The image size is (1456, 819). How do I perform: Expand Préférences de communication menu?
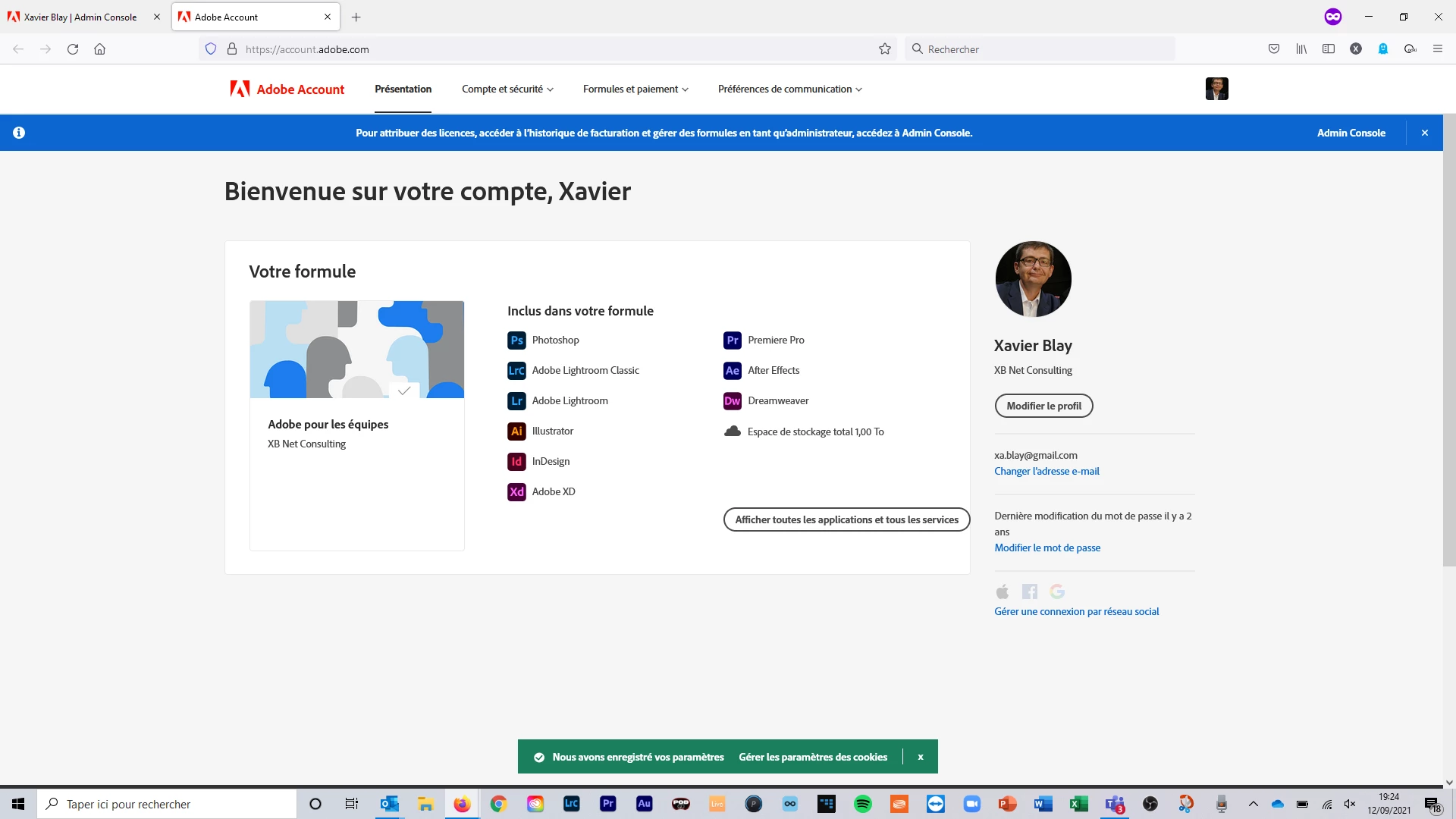(x=789, y=89)
